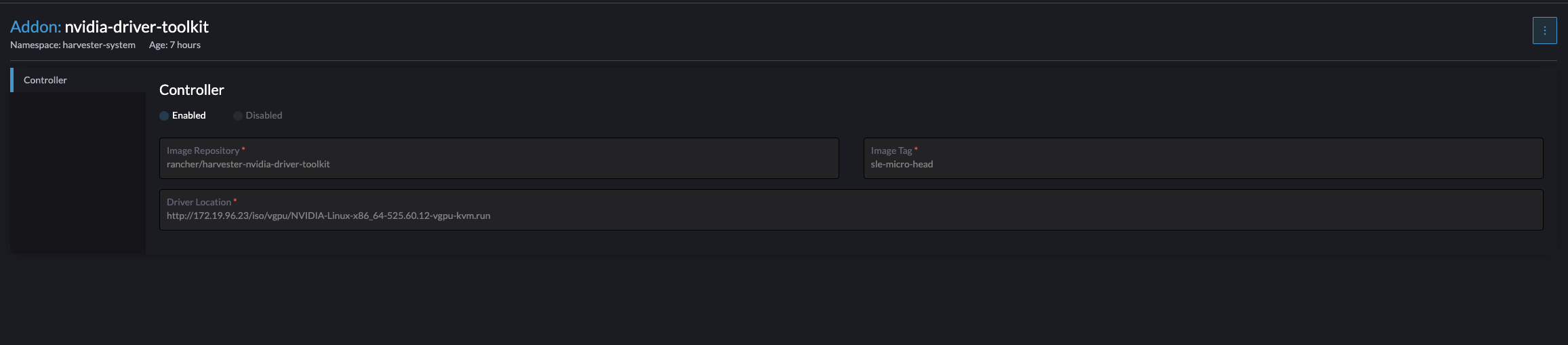This screenshot has height=345, width=1568.
Task: Click the Disabled option label text
Action: pos(264,116)
